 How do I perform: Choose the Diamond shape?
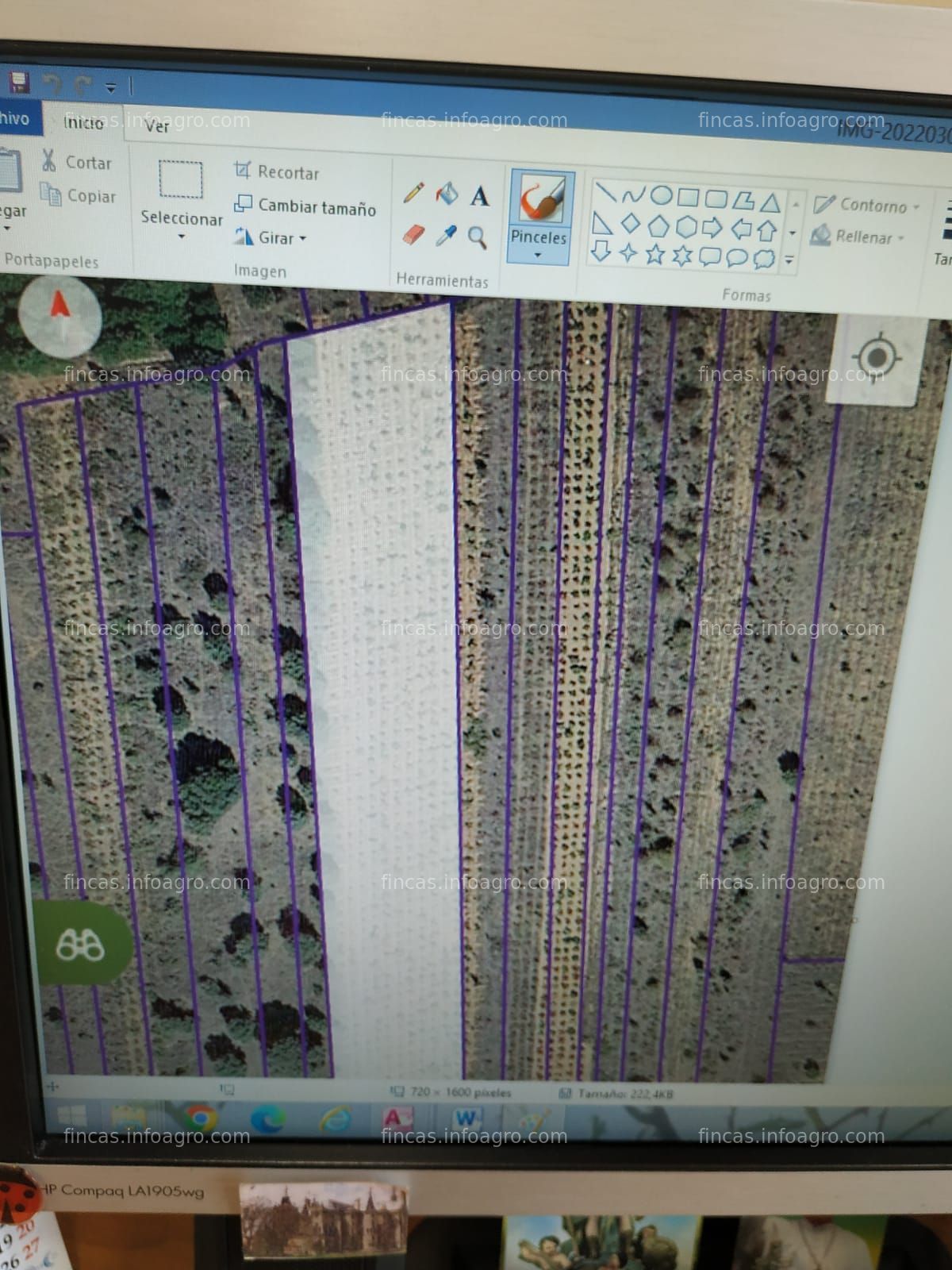630,224
